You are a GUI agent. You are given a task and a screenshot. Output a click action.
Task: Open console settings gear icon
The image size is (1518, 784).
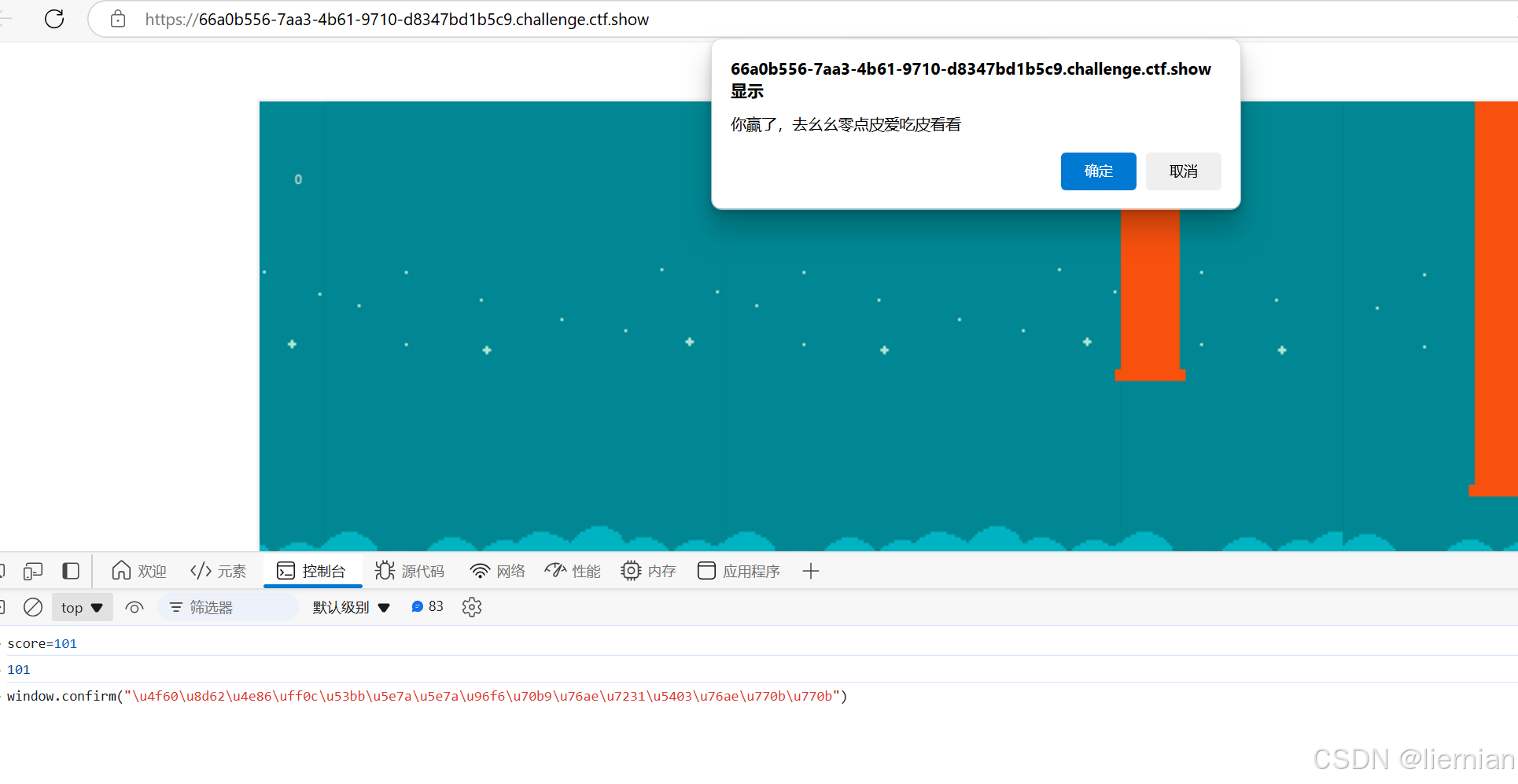click(x=472, y=607)
